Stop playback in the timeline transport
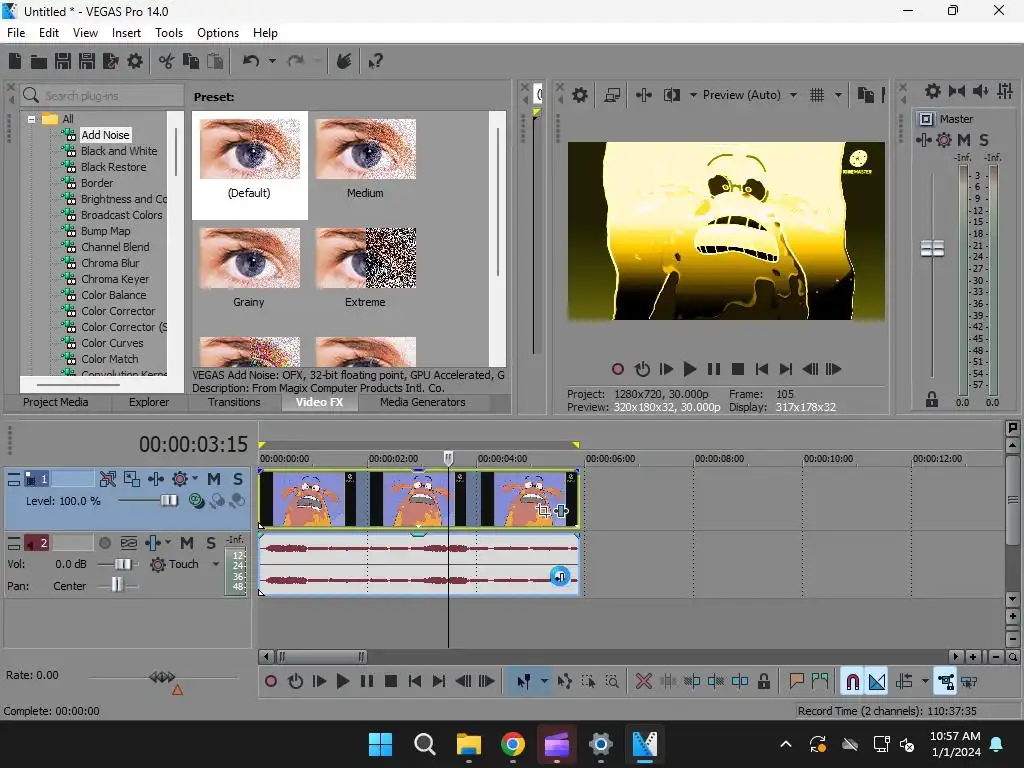Image resolution: width=1024 pixels, height=768 pixels. click(391, 682)
